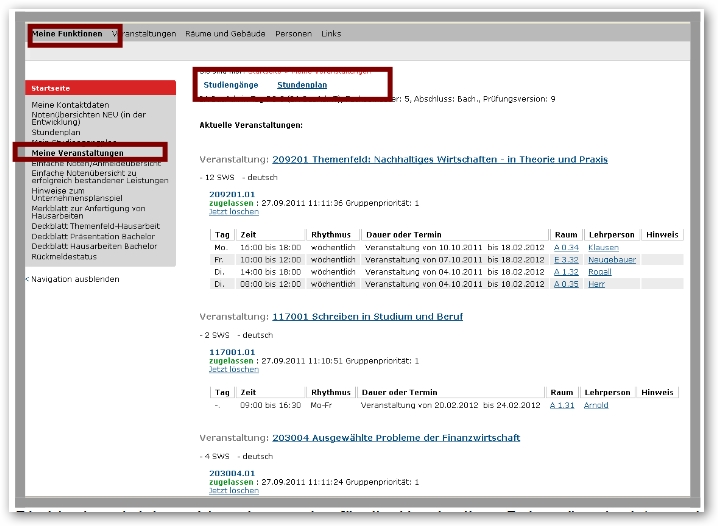Viewport: 718px width, 526px height.
Task: Open Rückmeldestatus sidebar link
Action: point(64,257)
